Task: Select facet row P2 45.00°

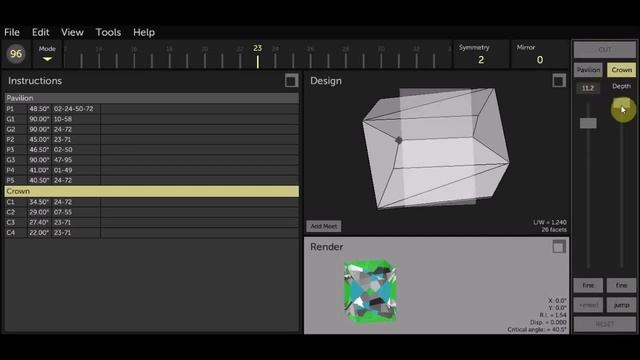Action: click(x=151, y=140)
